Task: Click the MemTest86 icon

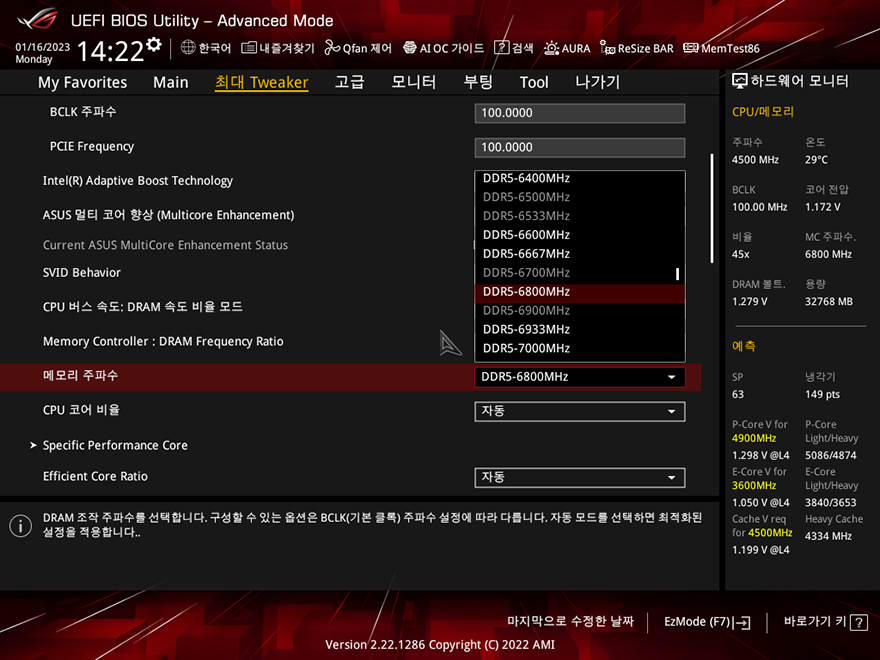Action: (691, 48)
